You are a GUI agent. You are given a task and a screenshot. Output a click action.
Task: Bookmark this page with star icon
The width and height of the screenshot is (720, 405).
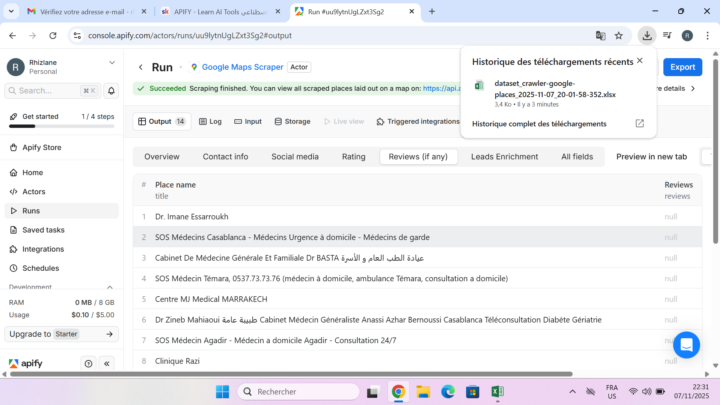click(x=619, y=35)
